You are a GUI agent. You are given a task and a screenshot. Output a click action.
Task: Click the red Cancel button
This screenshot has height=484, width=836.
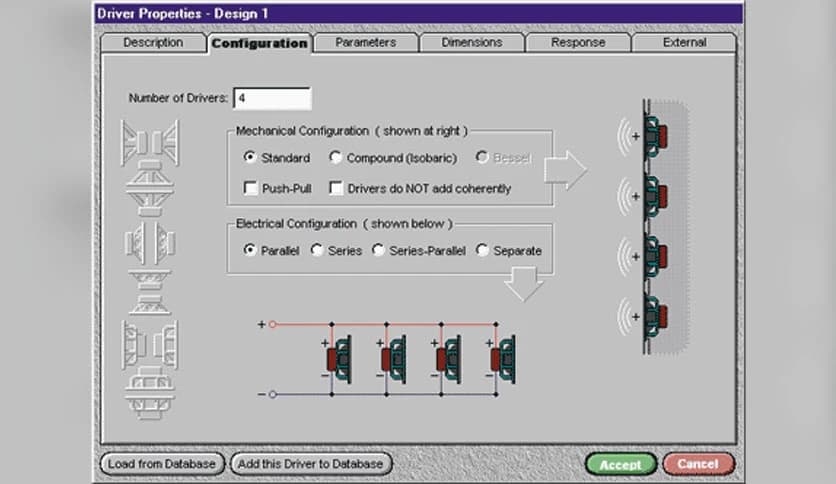[698, 464]
